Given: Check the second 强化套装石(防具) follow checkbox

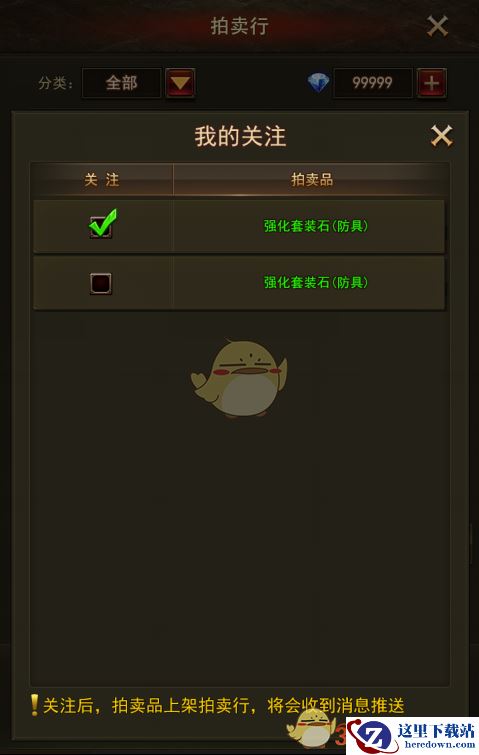Looking at the screenshot, I should point(101,283).
